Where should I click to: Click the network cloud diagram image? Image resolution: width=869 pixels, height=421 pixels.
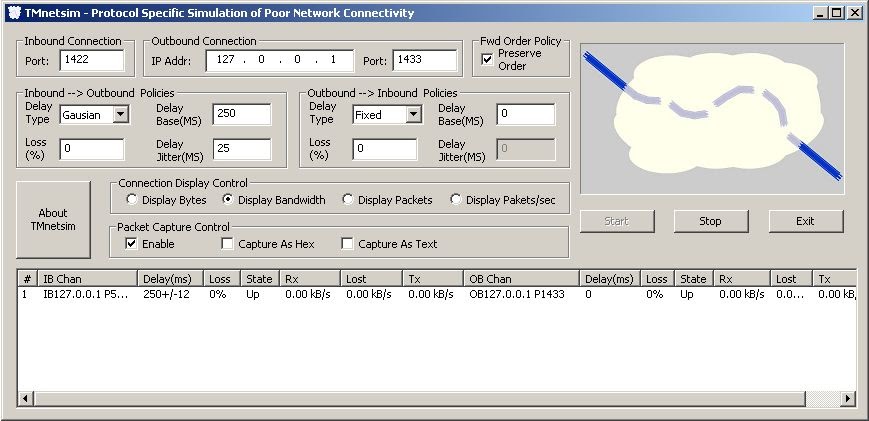coord(712,119)
